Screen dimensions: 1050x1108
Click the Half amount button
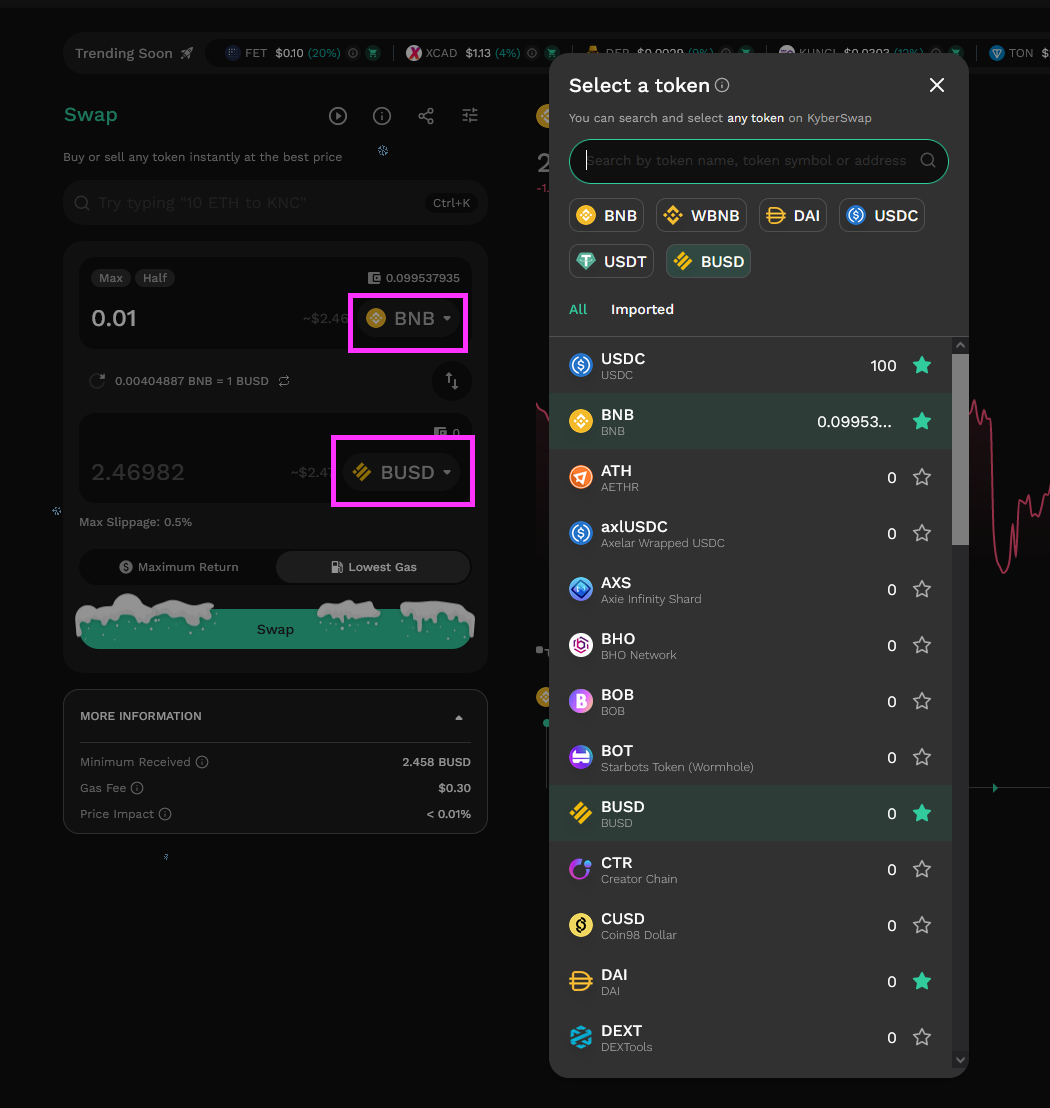pyautogui.click(x=155, y=278)
